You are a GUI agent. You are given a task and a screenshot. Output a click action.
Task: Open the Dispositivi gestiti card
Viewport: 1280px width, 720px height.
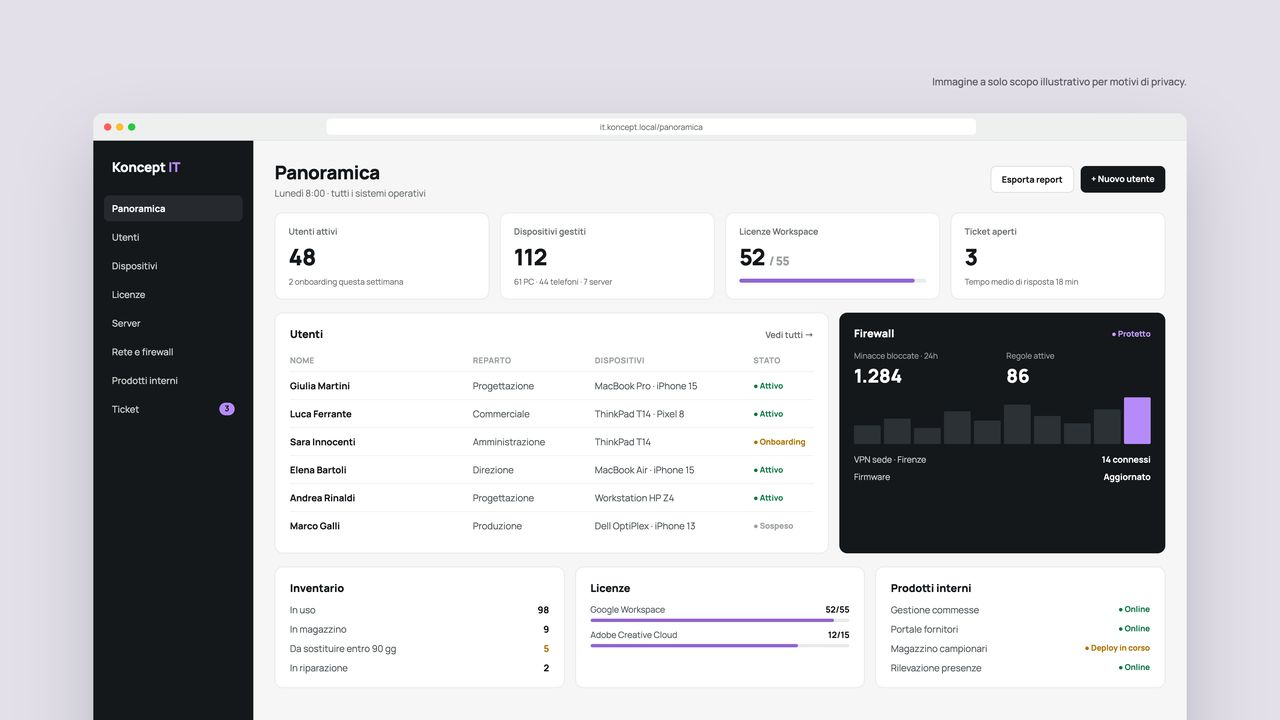coord(607,256)
